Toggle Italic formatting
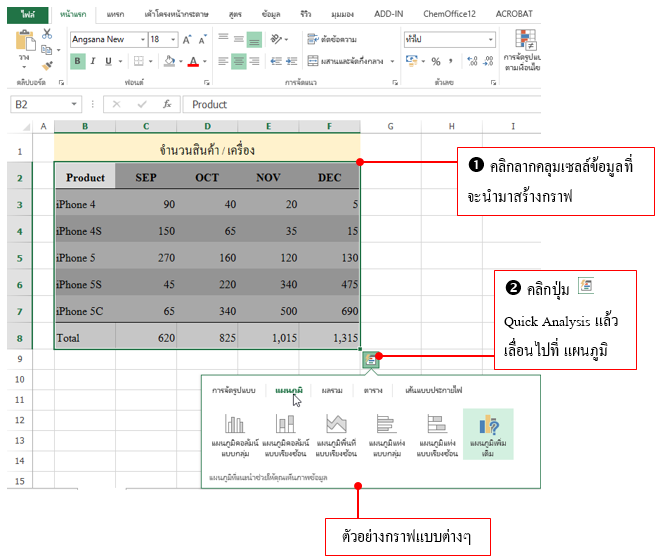658x558 pixels. pos(94,61)
